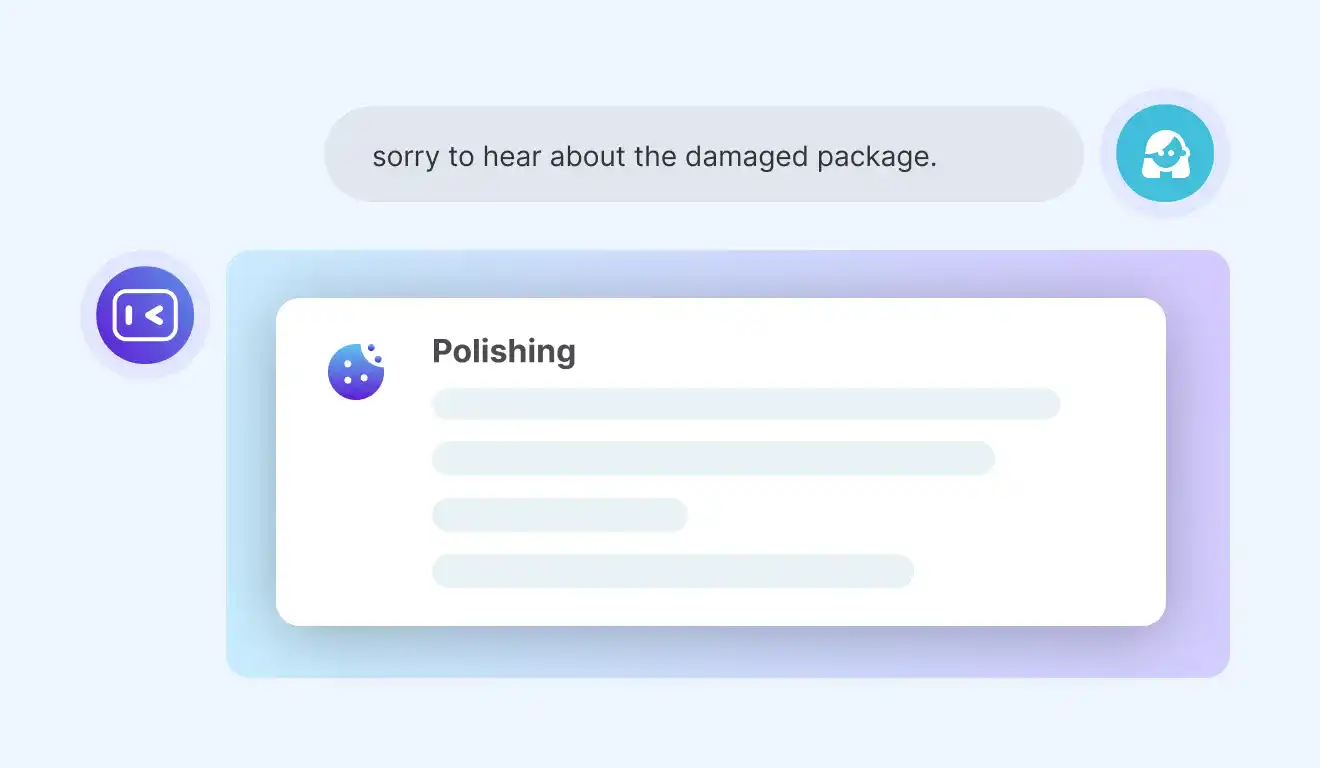The height and width of the screenshot is (768, 1320).
Task: Click the bottom placeholder text line
Action: coord(673,571)
